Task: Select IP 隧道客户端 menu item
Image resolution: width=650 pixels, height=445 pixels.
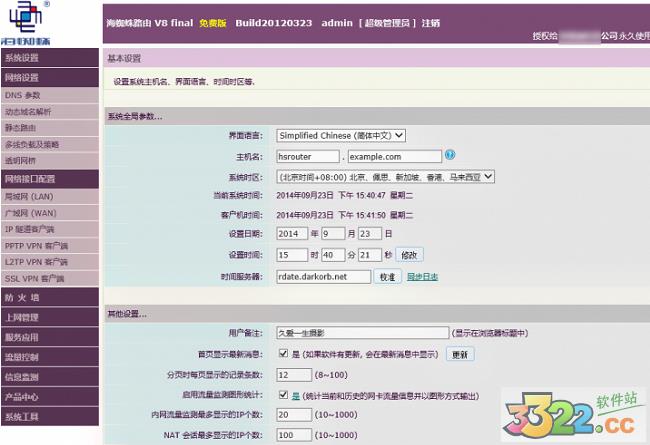Action: 50,229
